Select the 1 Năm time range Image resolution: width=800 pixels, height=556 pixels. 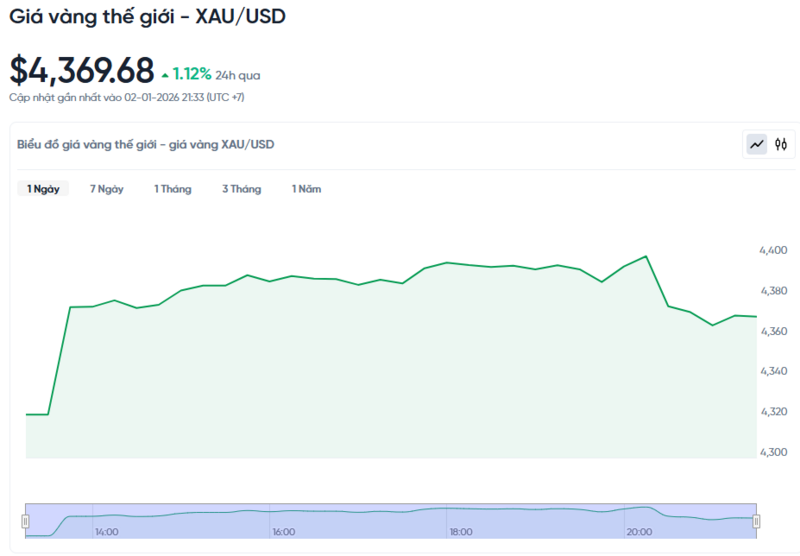click(306, 189)
